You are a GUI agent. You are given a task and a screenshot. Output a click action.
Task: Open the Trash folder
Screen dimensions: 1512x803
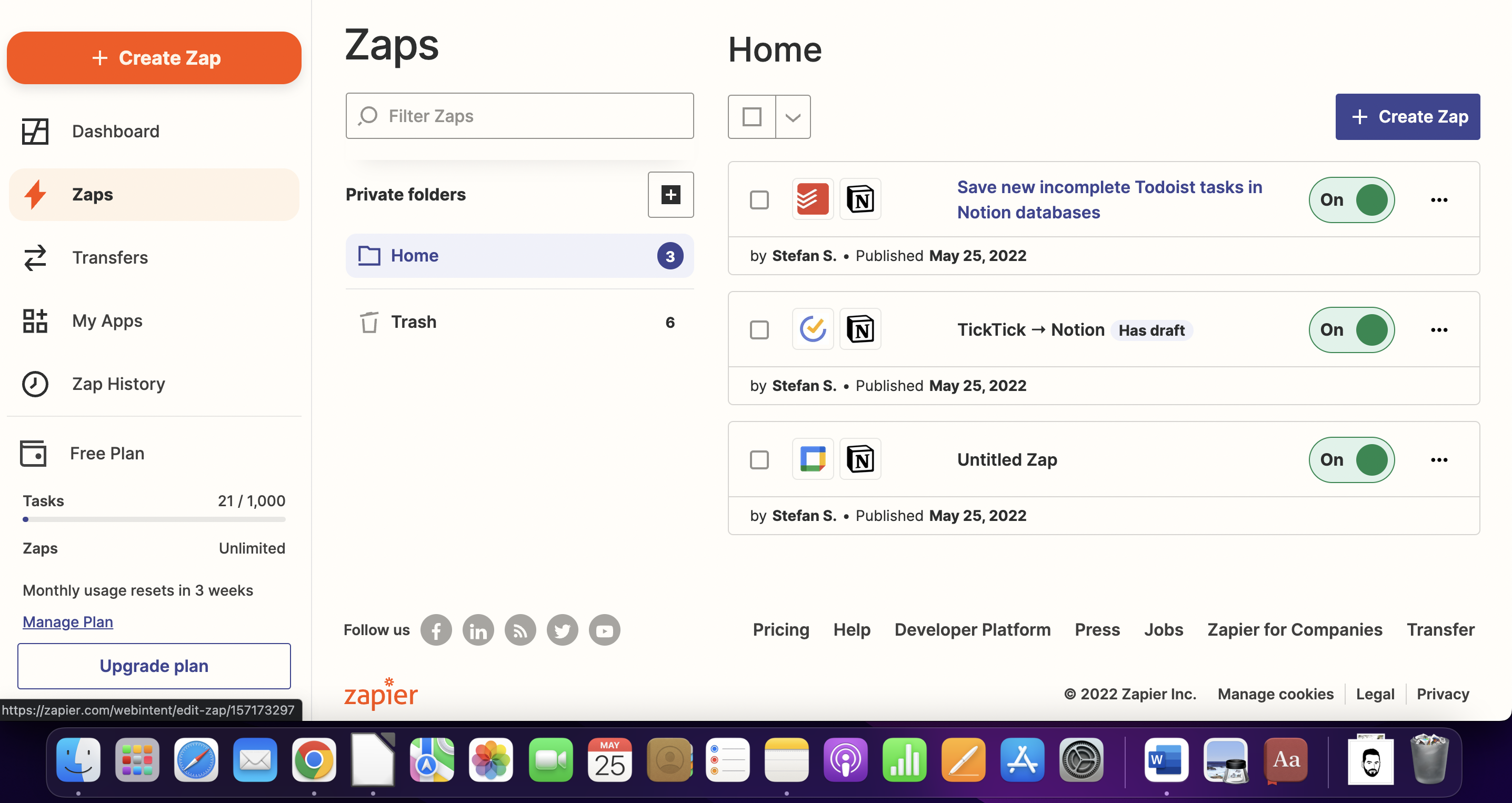(x=519, y=322)
